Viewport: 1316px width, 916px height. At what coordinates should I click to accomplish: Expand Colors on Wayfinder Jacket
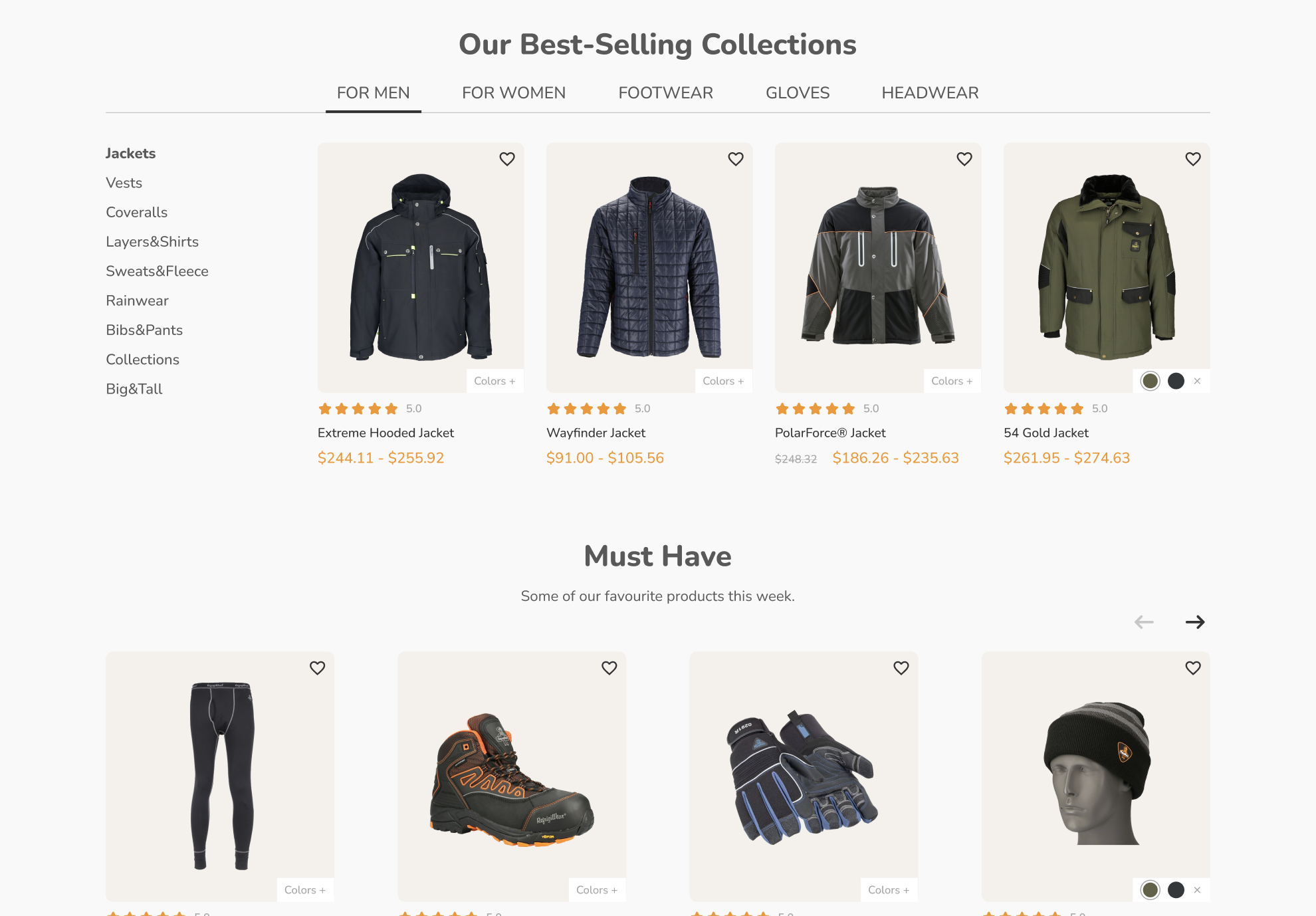coord(724,381)
